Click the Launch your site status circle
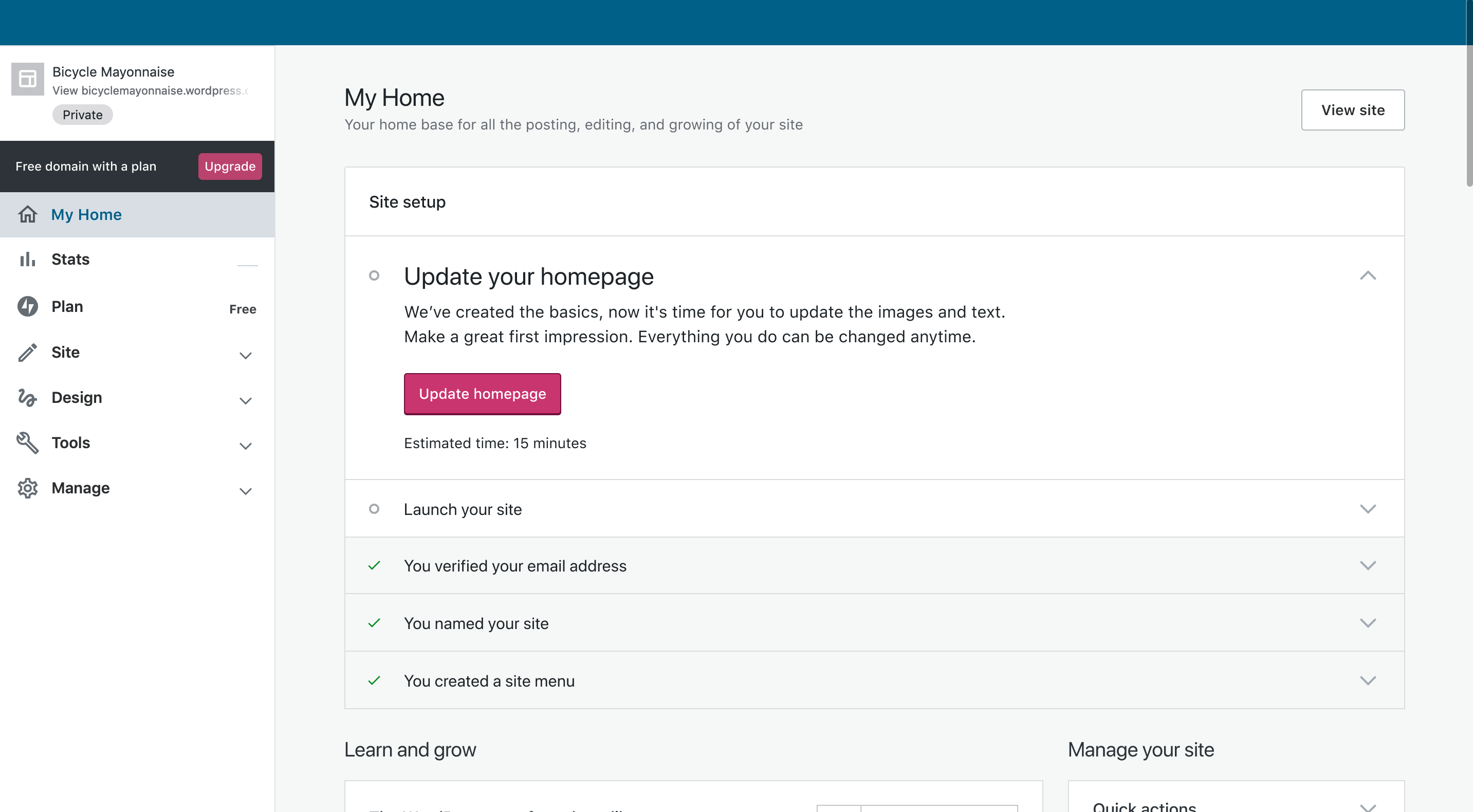Image resolution: width=1473 pixels, height=812 pixels. [x=374, y=509]
